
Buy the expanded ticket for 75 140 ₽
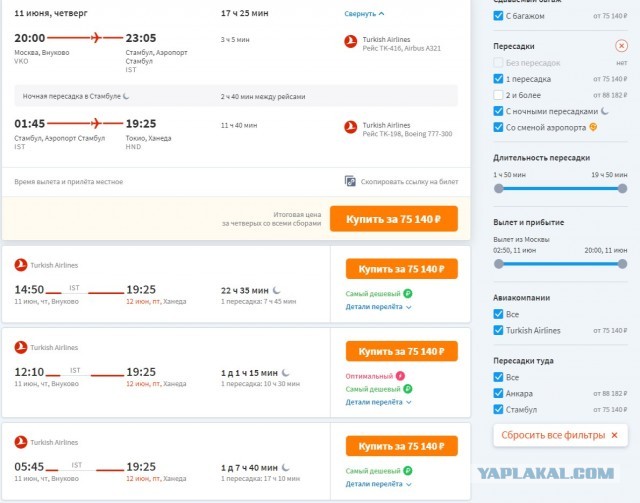coord(394,219)
